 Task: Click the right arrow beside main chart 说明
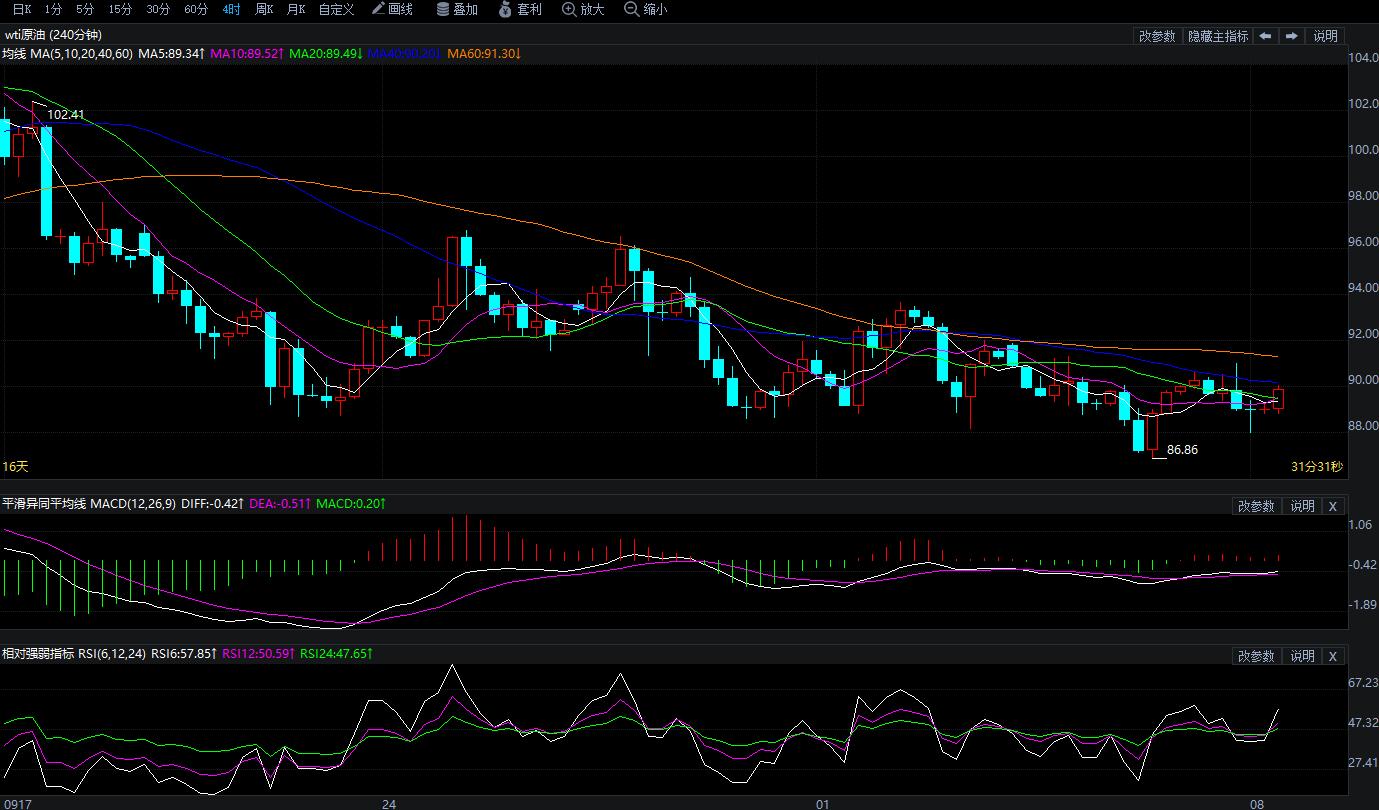pos(1291,36)
